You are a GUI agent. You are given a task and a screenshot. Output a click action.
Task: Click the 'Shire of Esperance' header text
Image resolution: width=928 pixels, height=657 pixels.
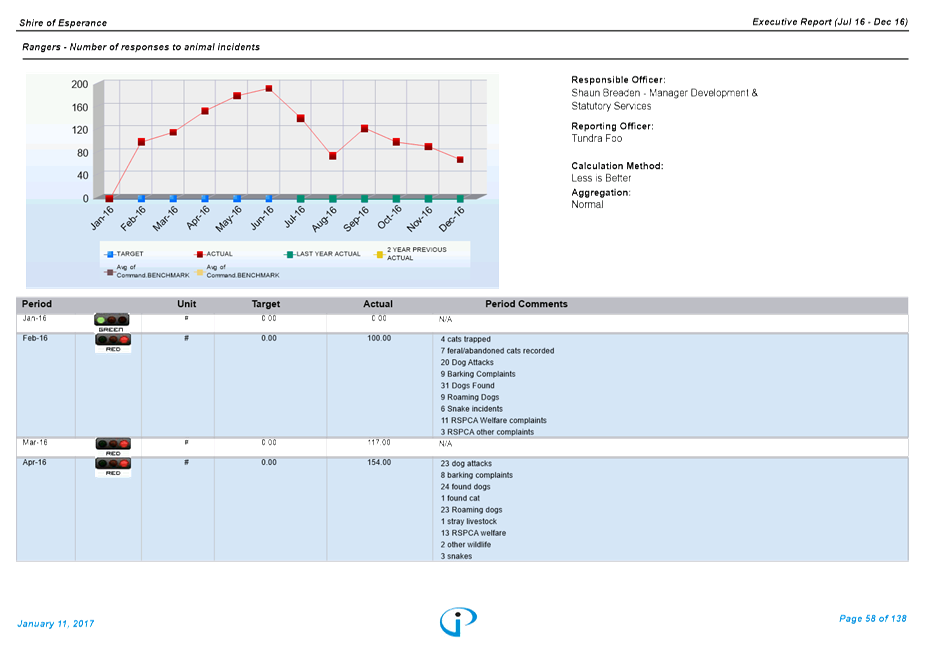pos(63,23)
